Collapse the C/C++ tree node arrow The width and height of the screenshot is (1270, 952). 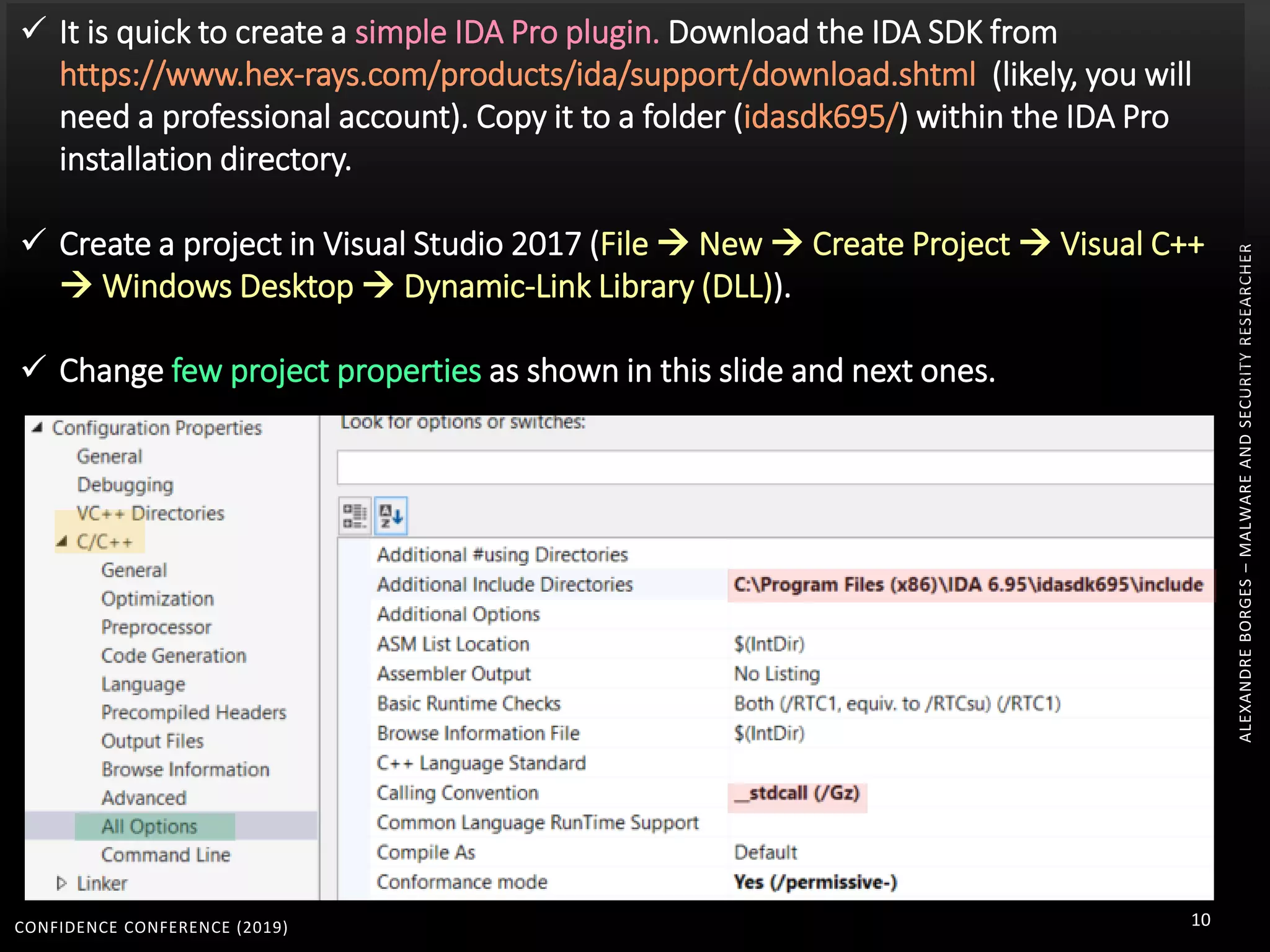(x=61, y=542)
